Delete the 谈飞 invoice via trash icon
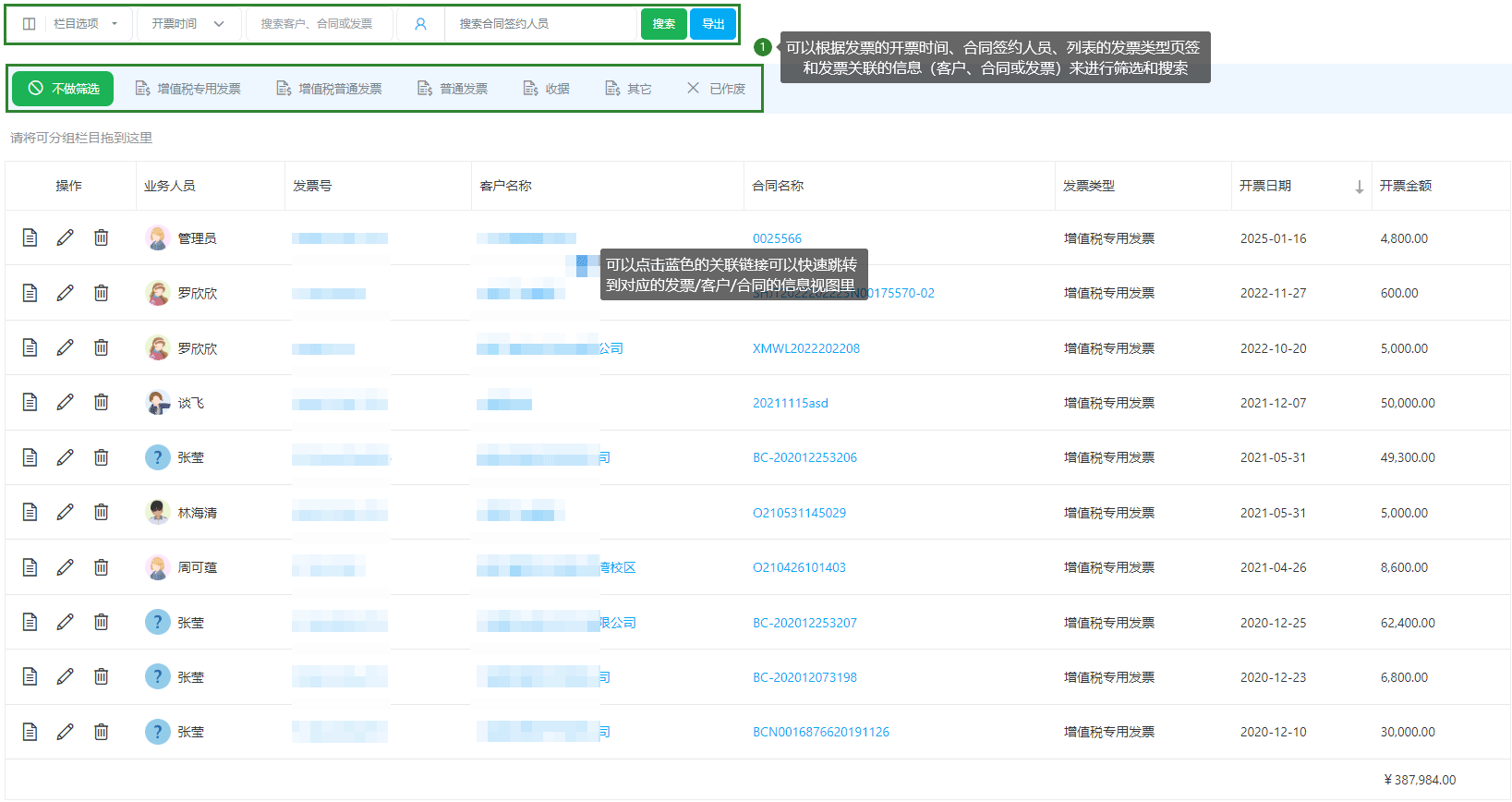Image resolution: width=1512 pixels, height=802 pixels. 101,402
